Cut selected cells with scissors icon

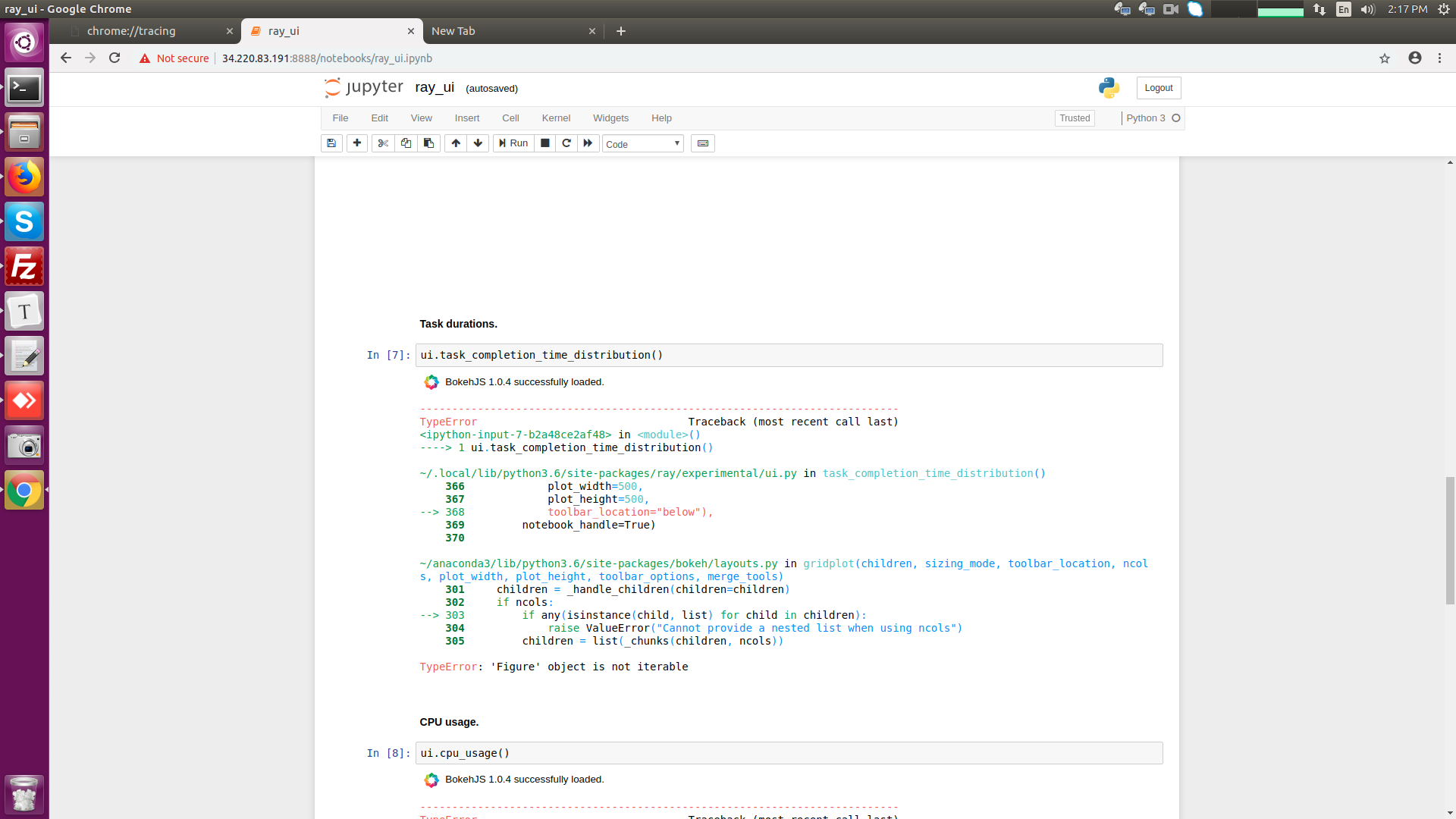tap(383, 143)
